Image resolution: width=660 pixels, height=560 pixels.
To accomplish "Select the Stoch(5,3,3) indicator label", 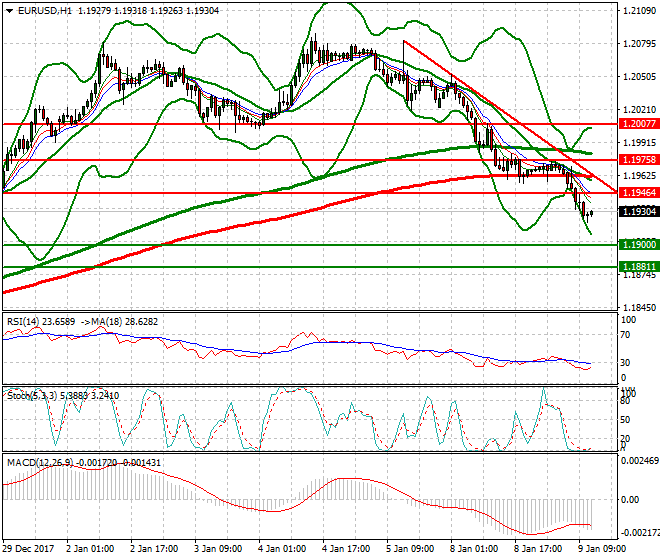I will (31, 393).
